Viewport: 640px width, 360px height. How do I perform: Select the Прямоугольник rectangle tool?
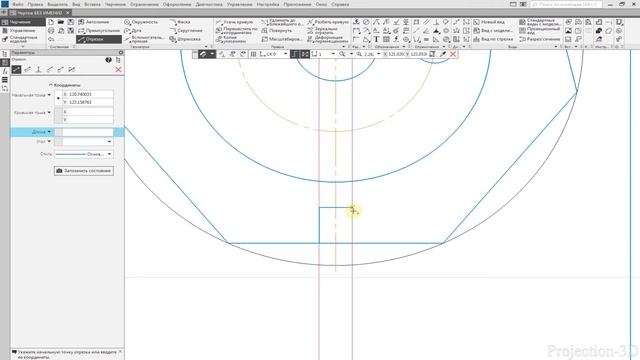[x=99, y=31]
